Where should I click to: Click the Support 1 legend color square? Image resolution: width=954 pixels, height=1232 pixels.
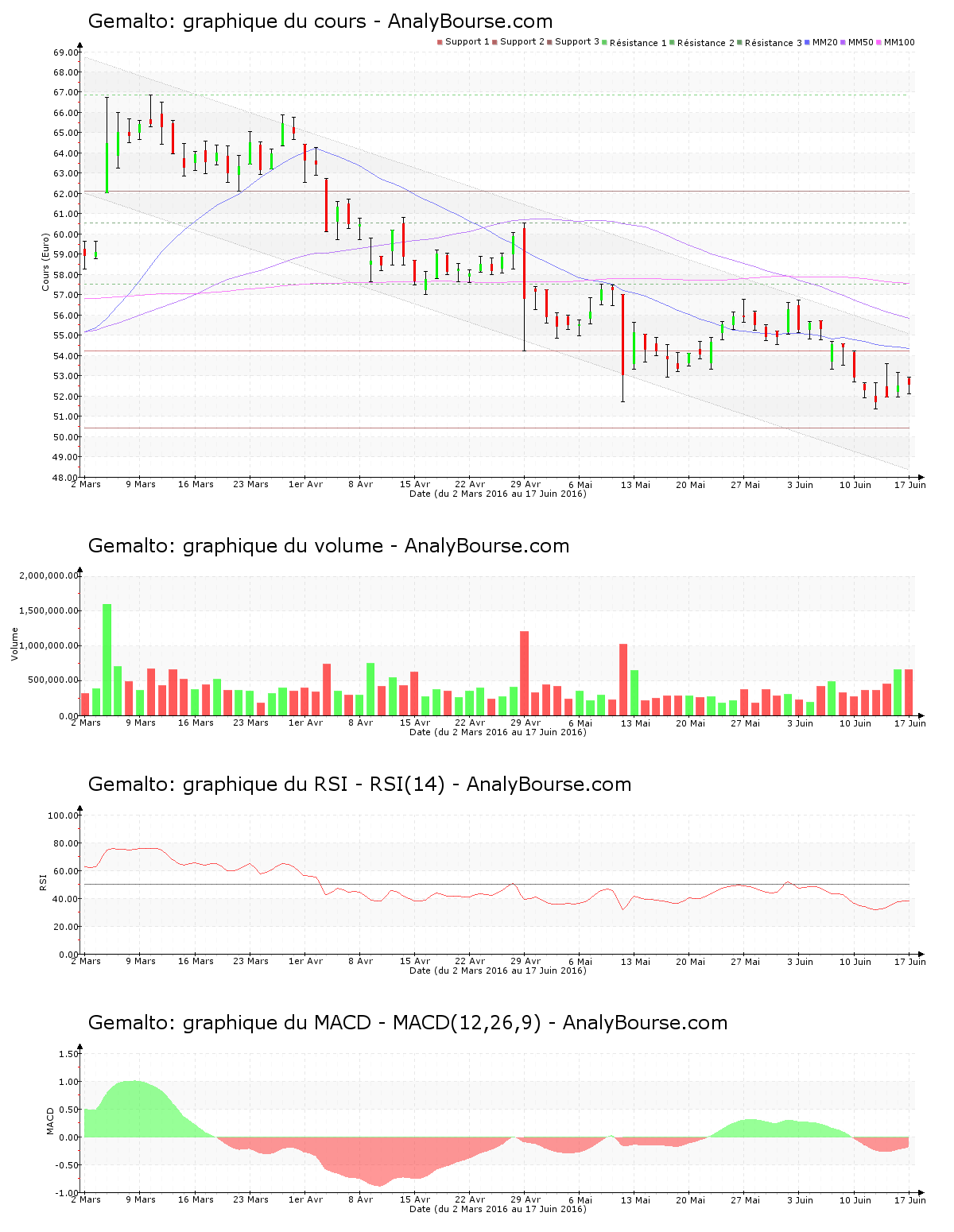point(440,42)
